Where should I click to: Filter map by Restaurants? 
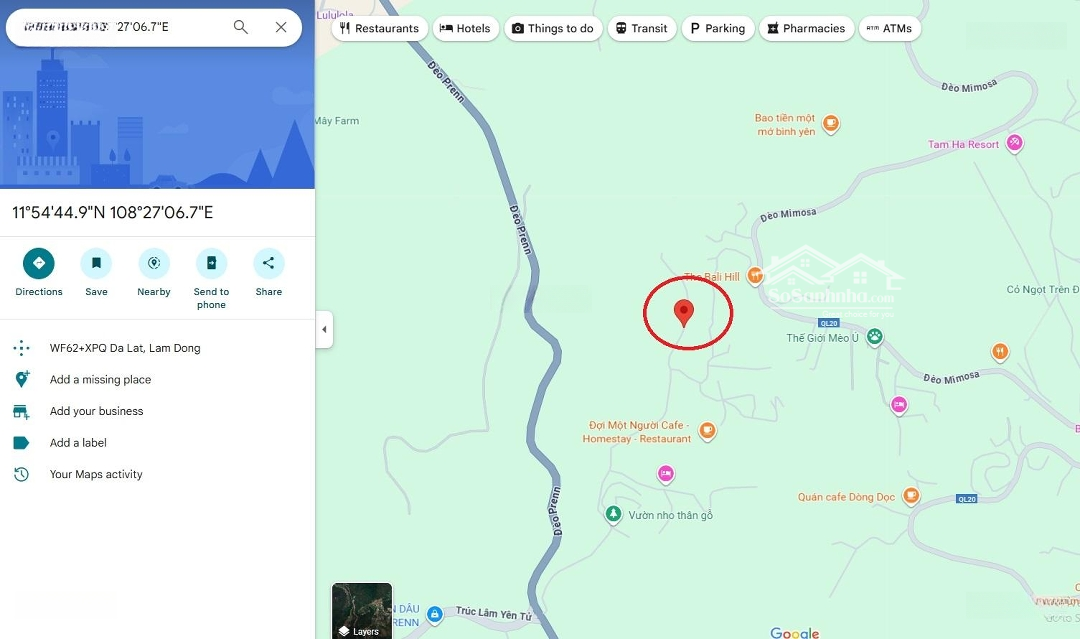click(x=380, y=28)
